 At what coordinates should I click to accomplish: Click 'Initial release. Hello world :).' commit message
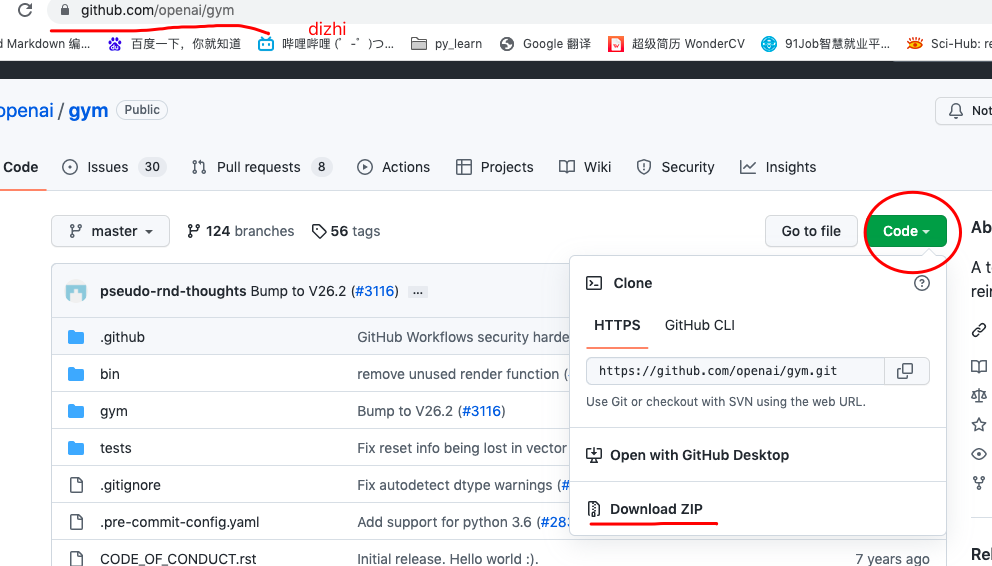click(448, 558)
